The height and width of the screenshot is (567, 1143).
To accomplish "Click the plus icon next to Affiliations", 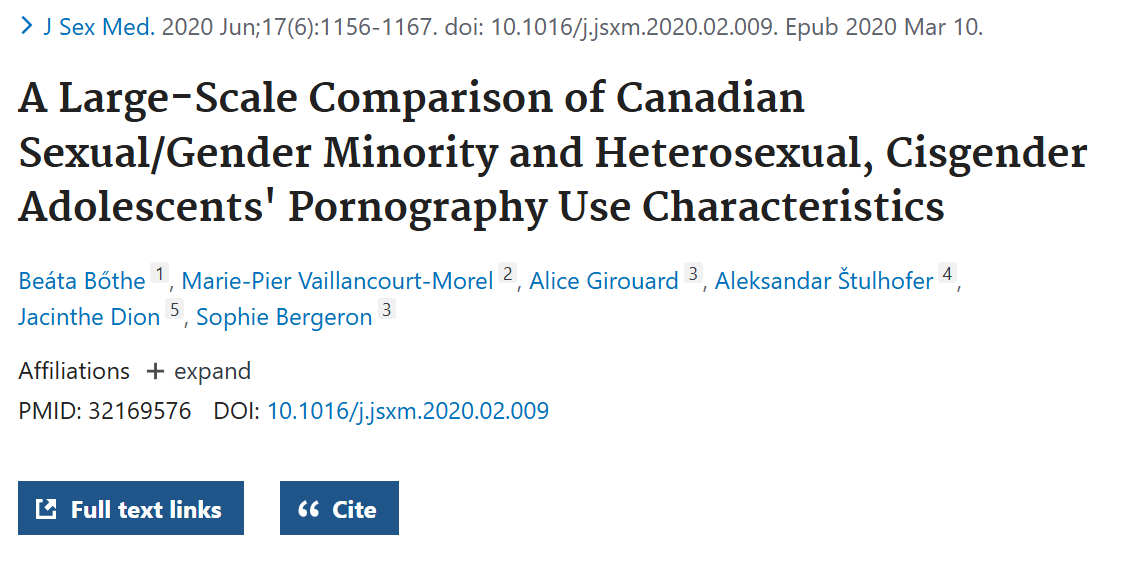I will [x=154, y=372].
